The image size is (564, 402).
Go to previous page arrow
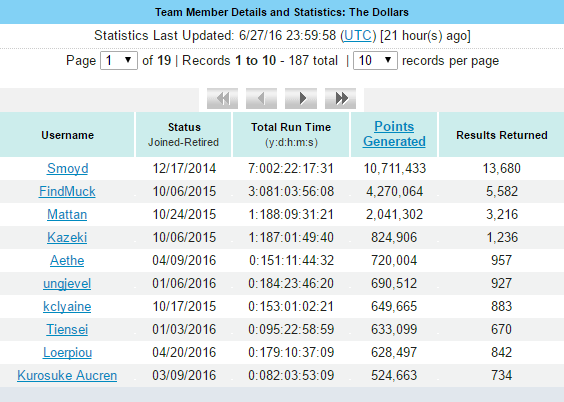click(261, 98)
